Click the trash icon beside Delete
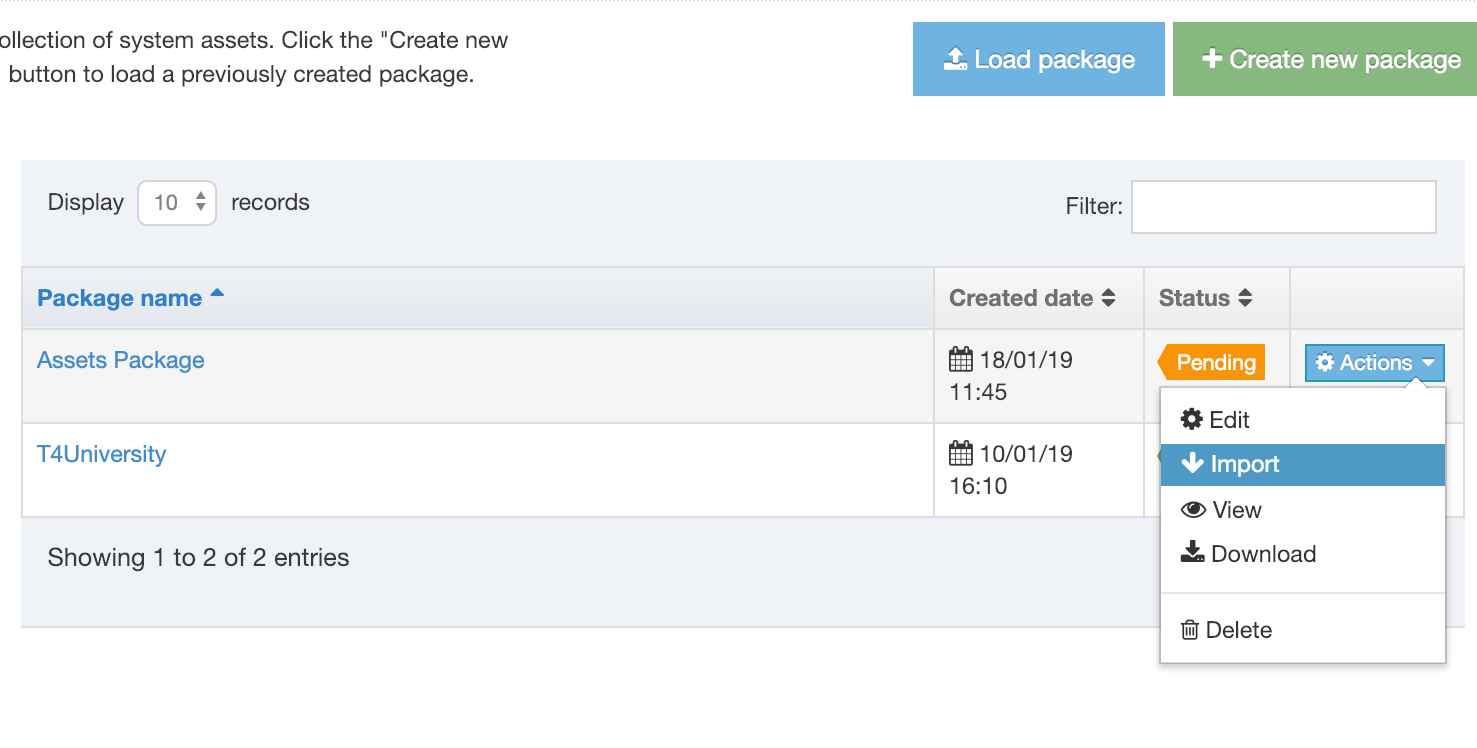The image size is (1477, 748). 1190,630
